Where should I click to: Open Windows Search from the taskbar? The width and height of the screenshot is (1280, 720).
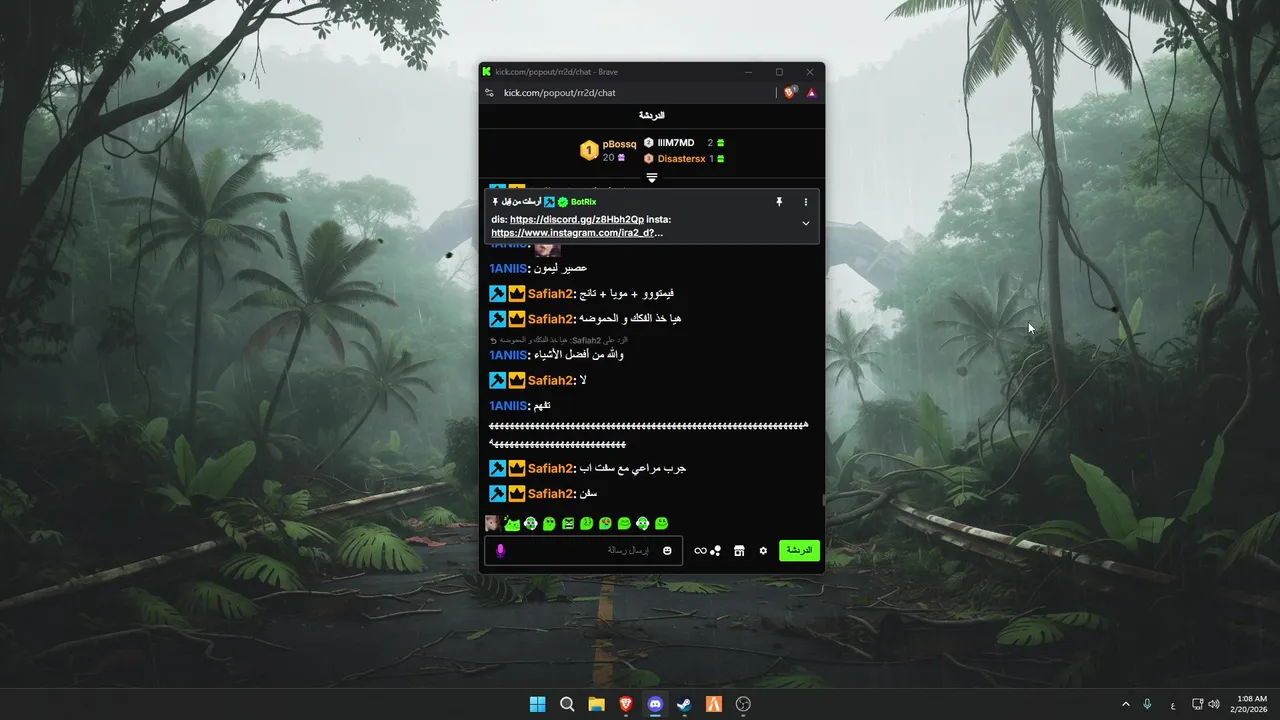tap(567, 704)
